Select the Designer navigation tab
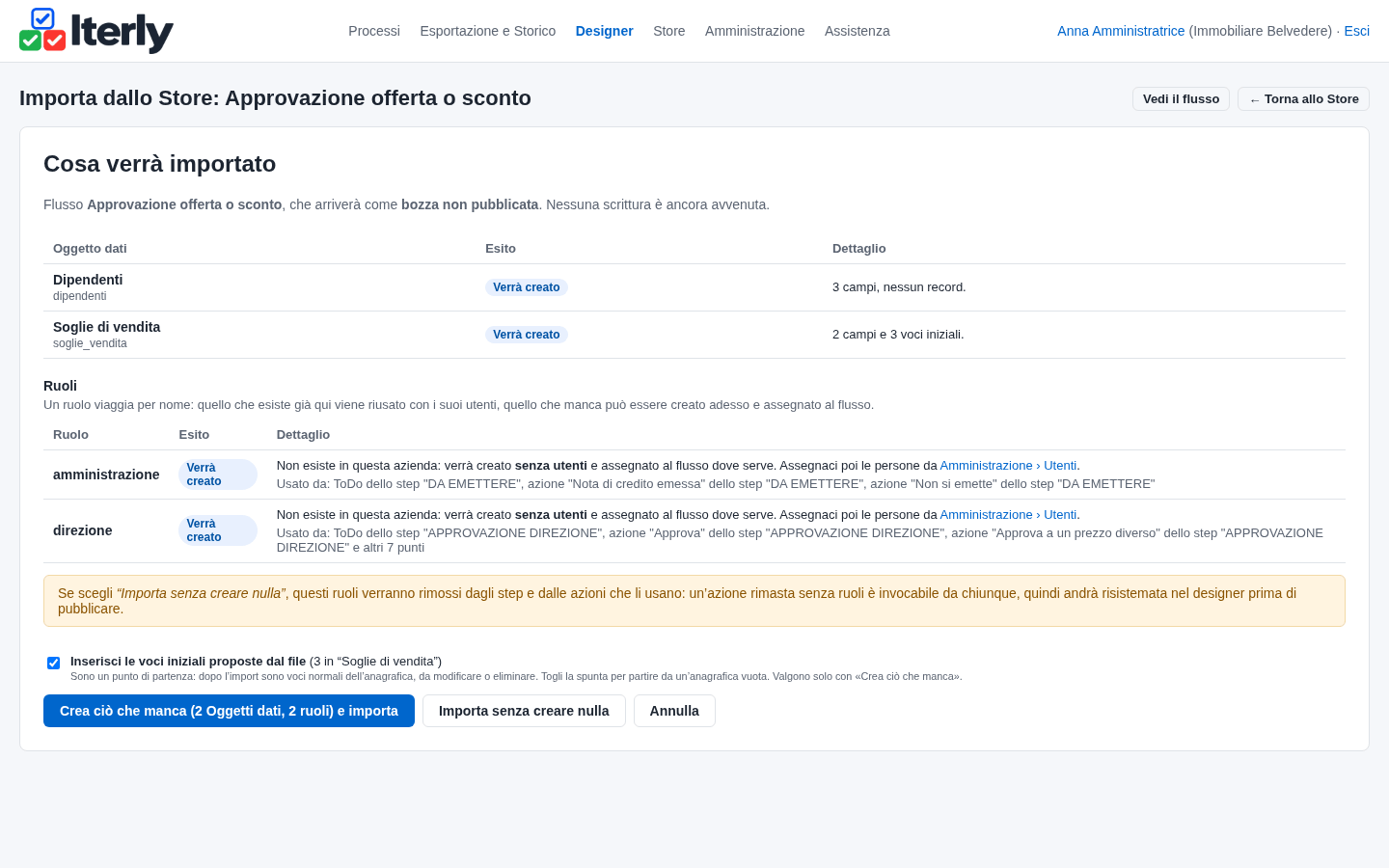This screenshot has height=868, width=1389. pyautogui.click(x=605, y=31)
